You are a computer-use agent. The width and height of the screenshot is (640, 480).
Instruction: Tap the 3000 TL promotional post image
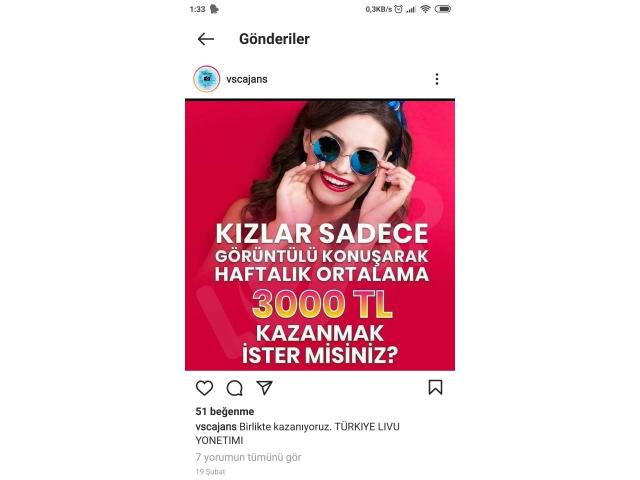coord(320,235)
